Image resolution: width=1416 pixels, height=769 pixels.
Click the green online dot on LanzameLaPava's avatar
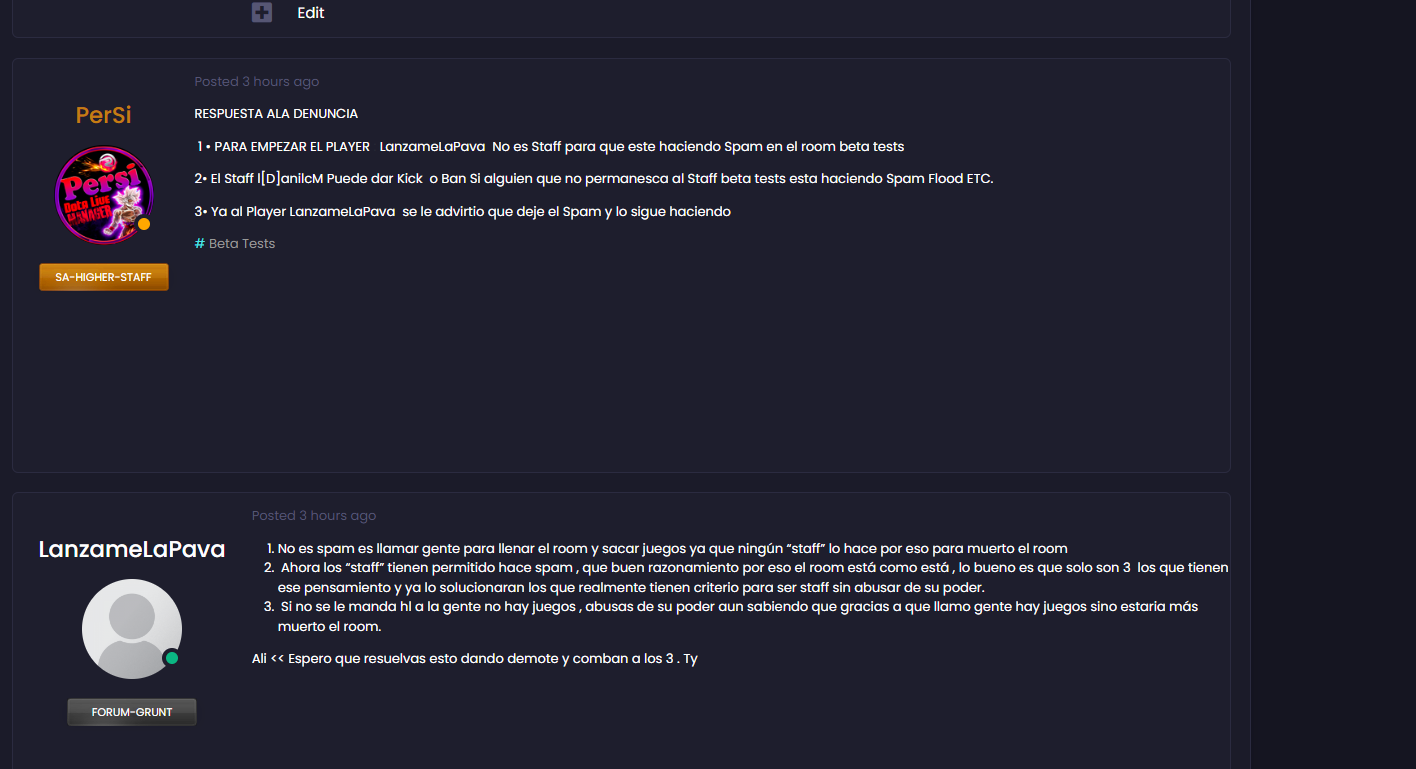point(171,658)
